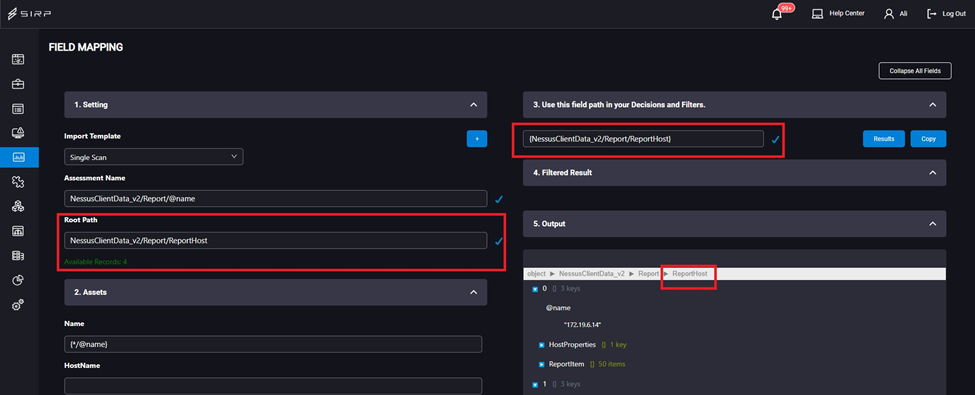
Task: Open the puzzle piece integrations icon
Action: click(x=18, y=182)
